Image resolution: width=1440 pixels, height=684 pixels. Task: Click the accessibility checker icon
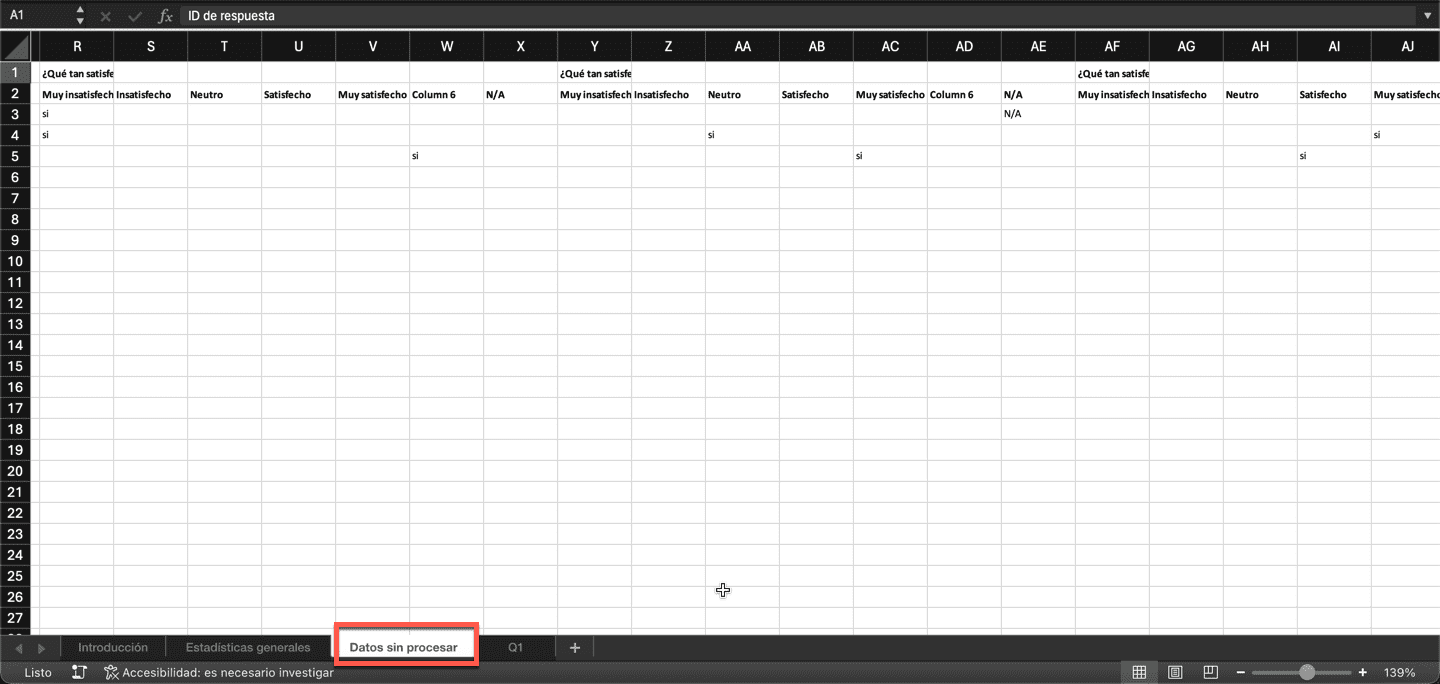111,673
